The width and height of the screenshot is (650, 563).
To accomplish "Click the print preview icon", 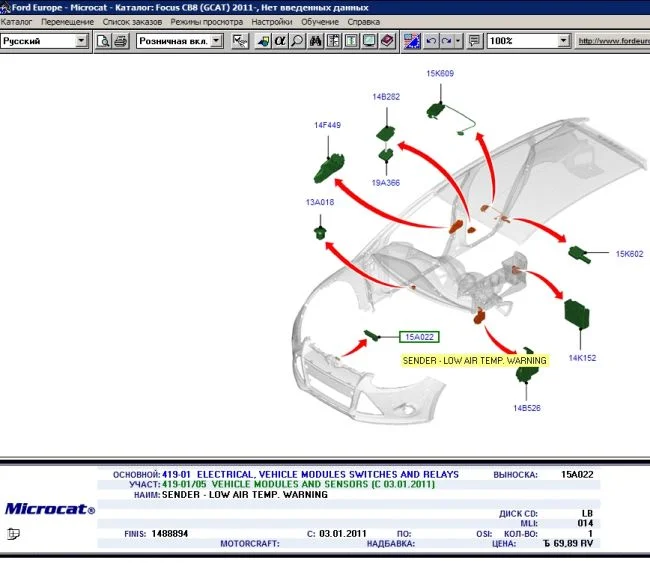I will (103, 41).
